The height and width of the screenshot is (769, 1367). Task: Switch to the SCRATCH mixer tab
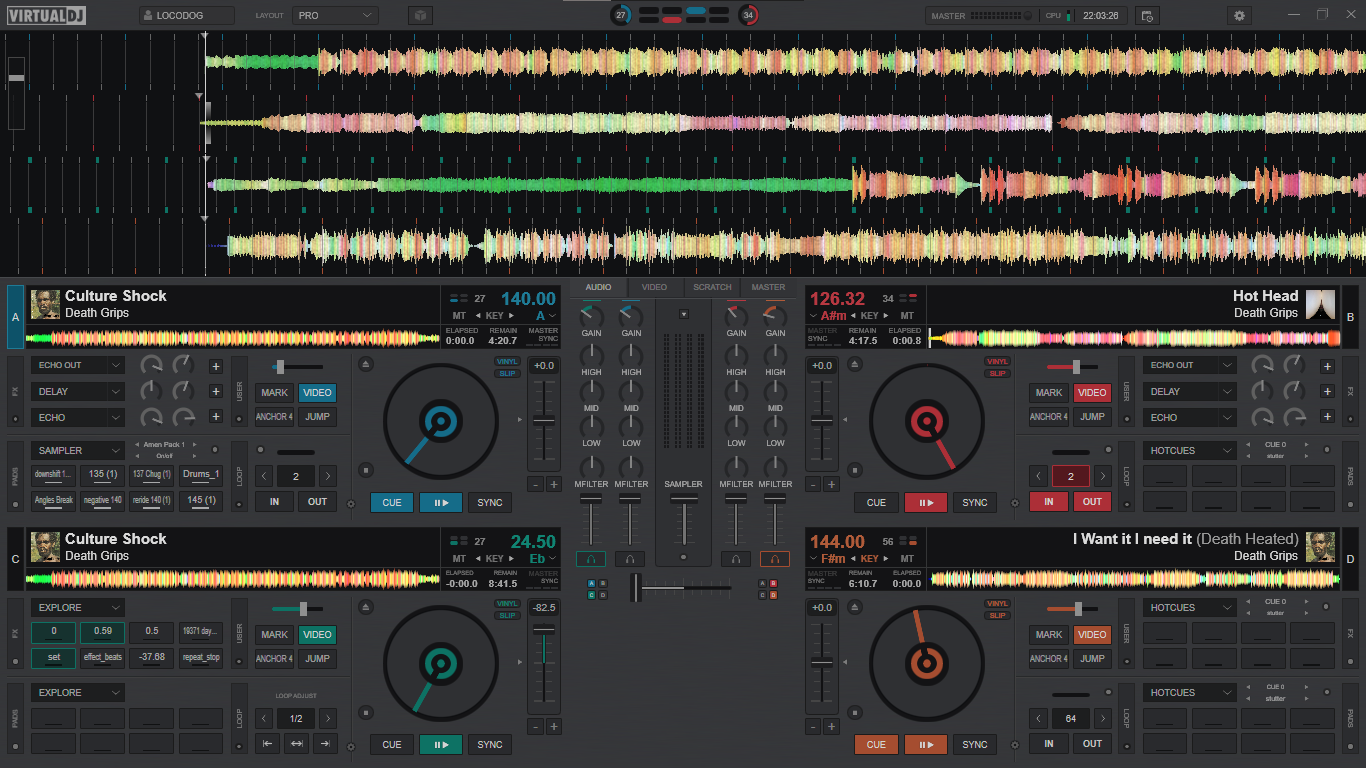pyautogui.click(x=712, y=288)
